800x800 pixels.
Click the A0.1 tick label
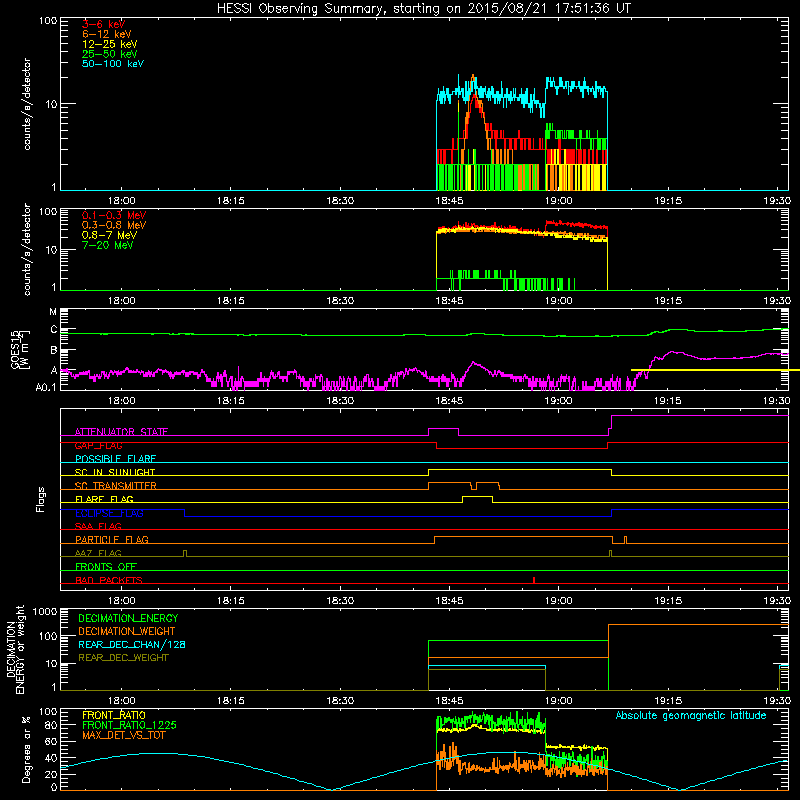tap(45, 387)
